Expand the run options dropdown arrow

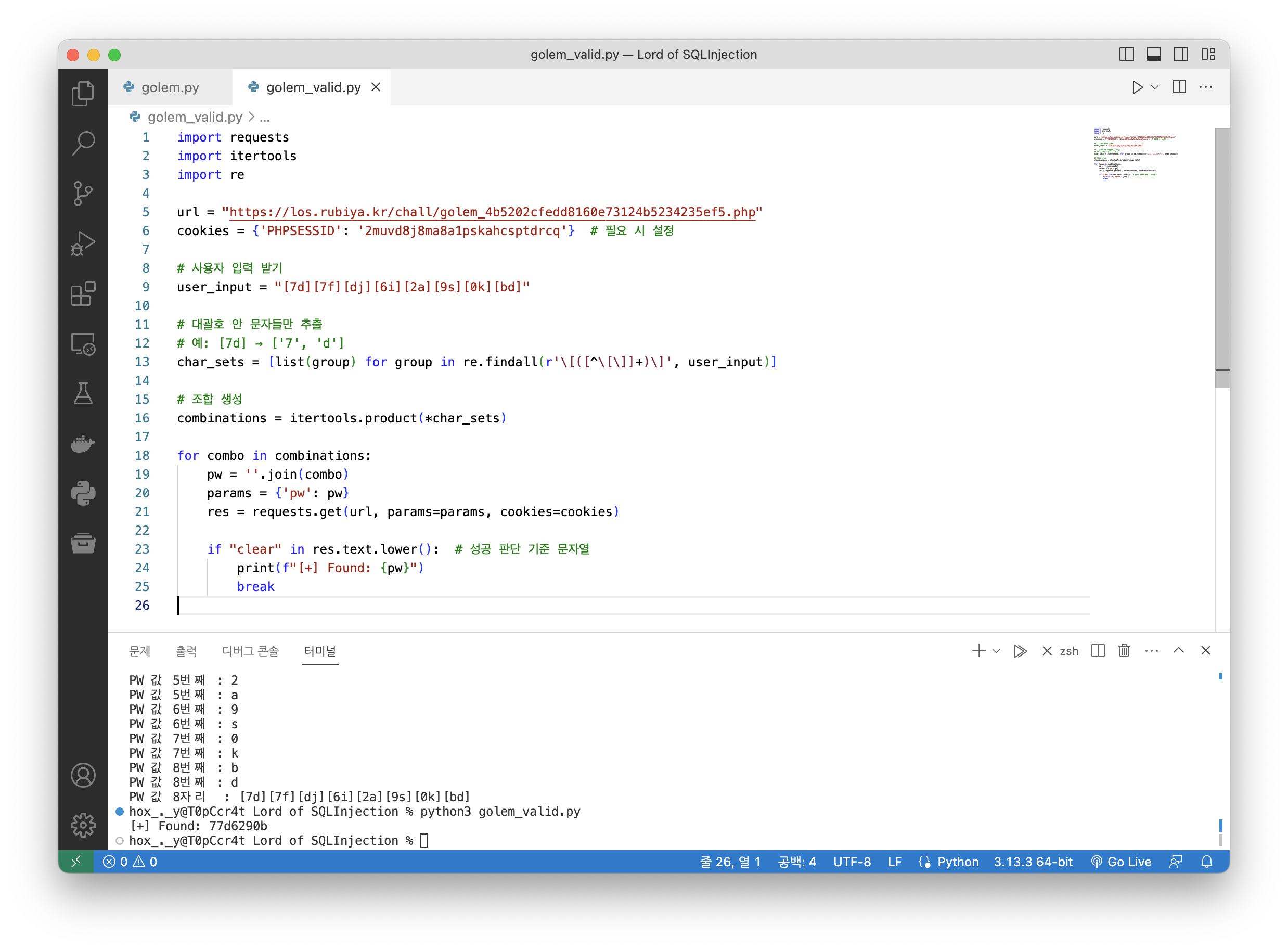(x=1155, y=87)
